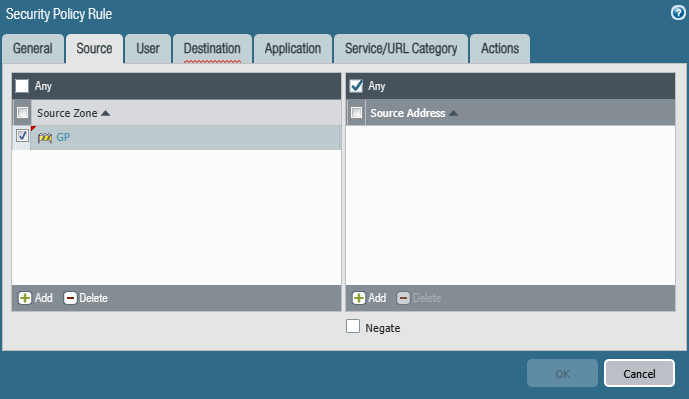Click the disabled Delete label under Source Address
This screenshot has width=689, height=399.
pos(427,298)
